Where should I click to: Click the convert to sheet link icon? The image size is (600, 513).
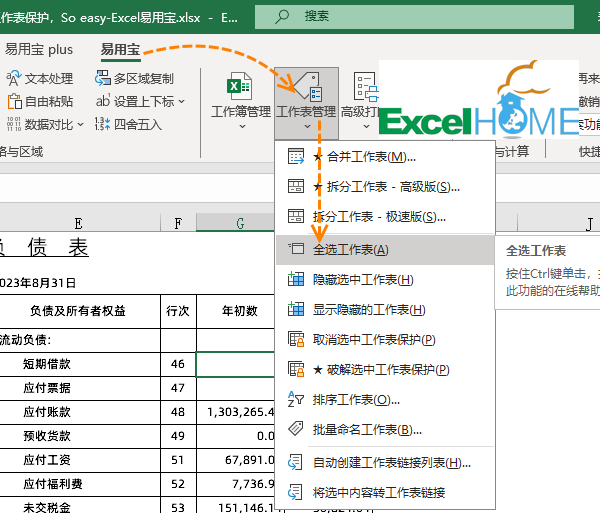295,492
